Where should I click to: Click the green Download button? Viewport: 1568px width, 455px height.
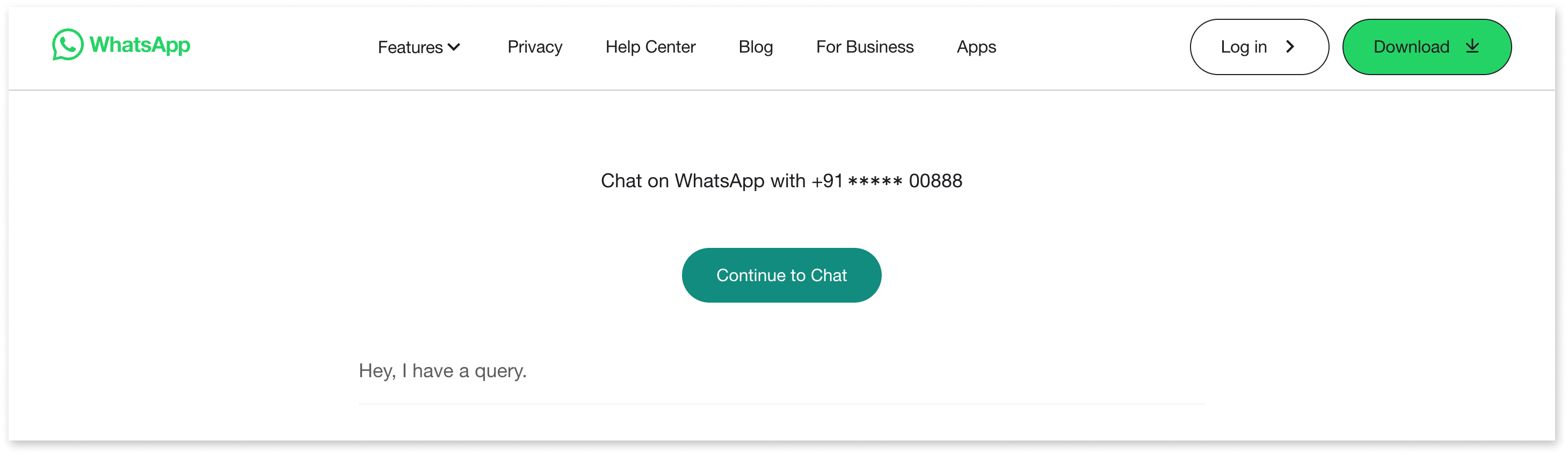1426,47
